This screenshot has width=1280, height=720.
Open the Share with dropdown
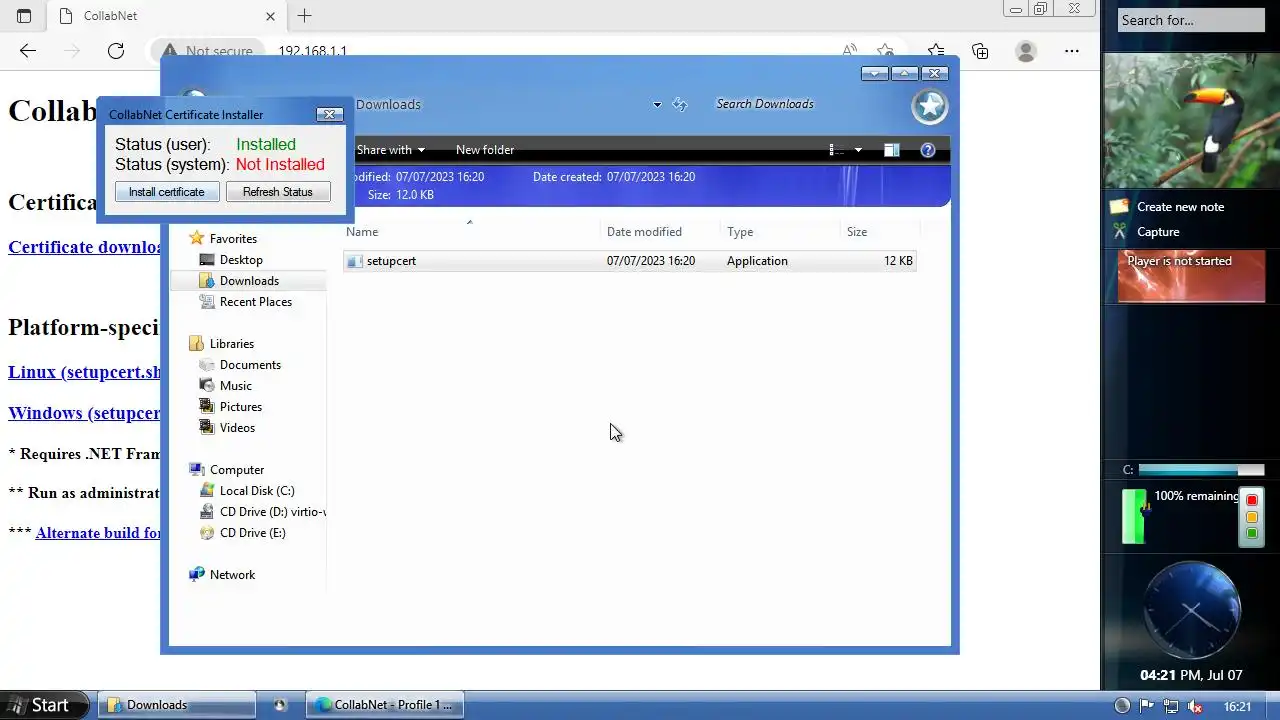390,150
